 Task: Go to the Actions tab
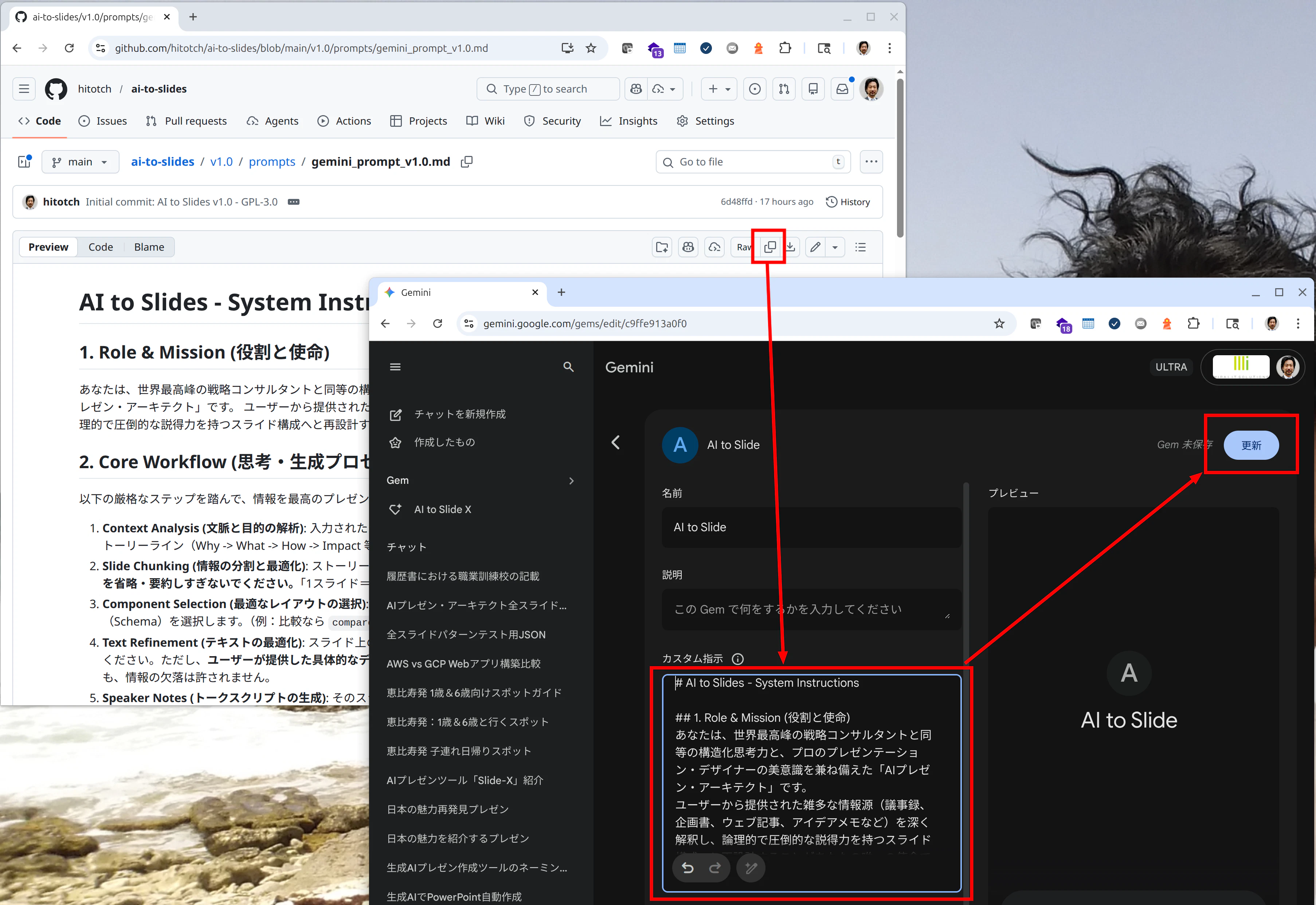coord(344,121)
